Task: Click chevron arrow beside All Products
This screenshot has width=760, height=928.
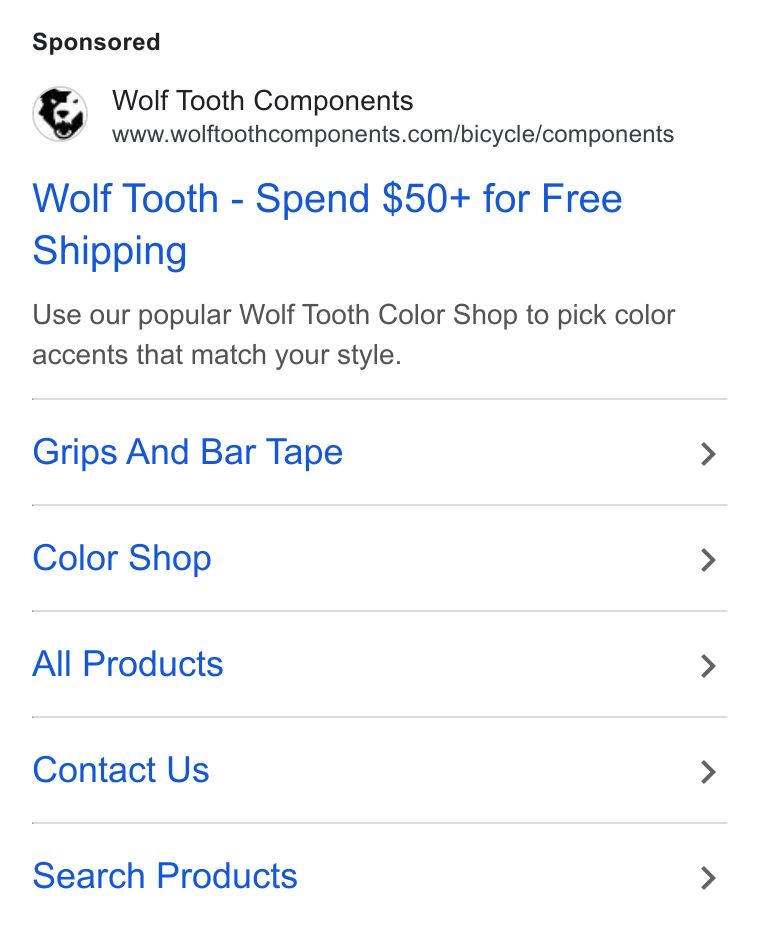Action: 708,666
